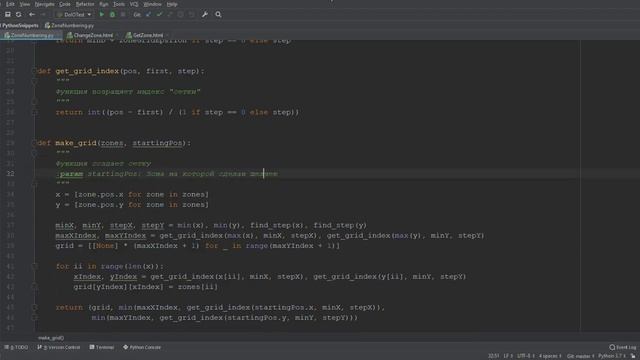Click the Git rollback icon
The width and height of the screenshot is (640, 360).
point(192,14)
